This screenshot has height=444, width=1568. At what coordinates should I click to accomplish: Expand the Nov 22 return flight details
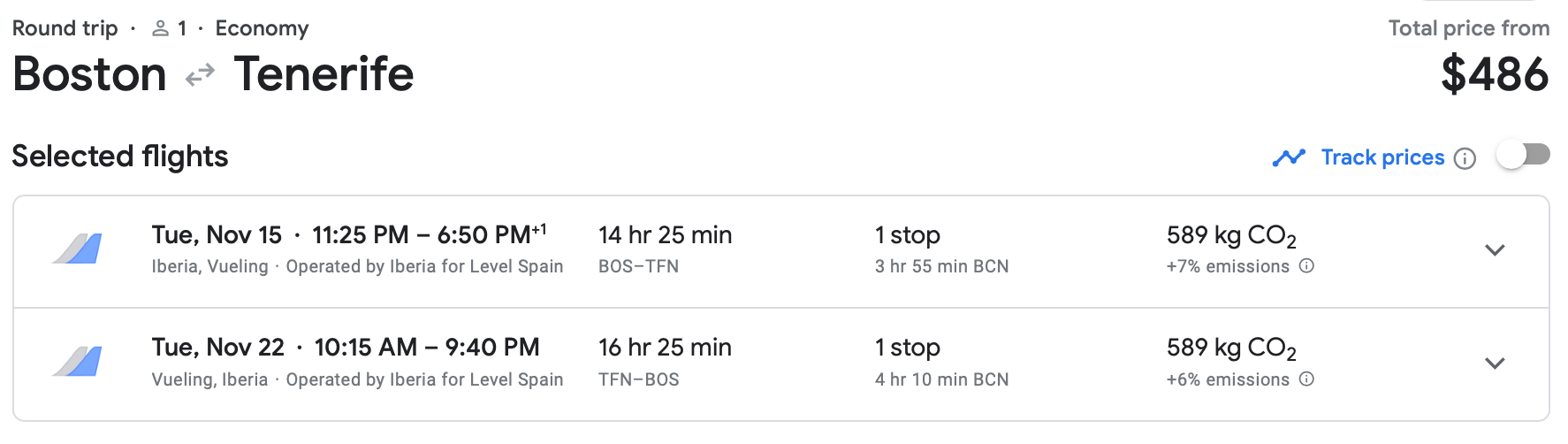1495,364
